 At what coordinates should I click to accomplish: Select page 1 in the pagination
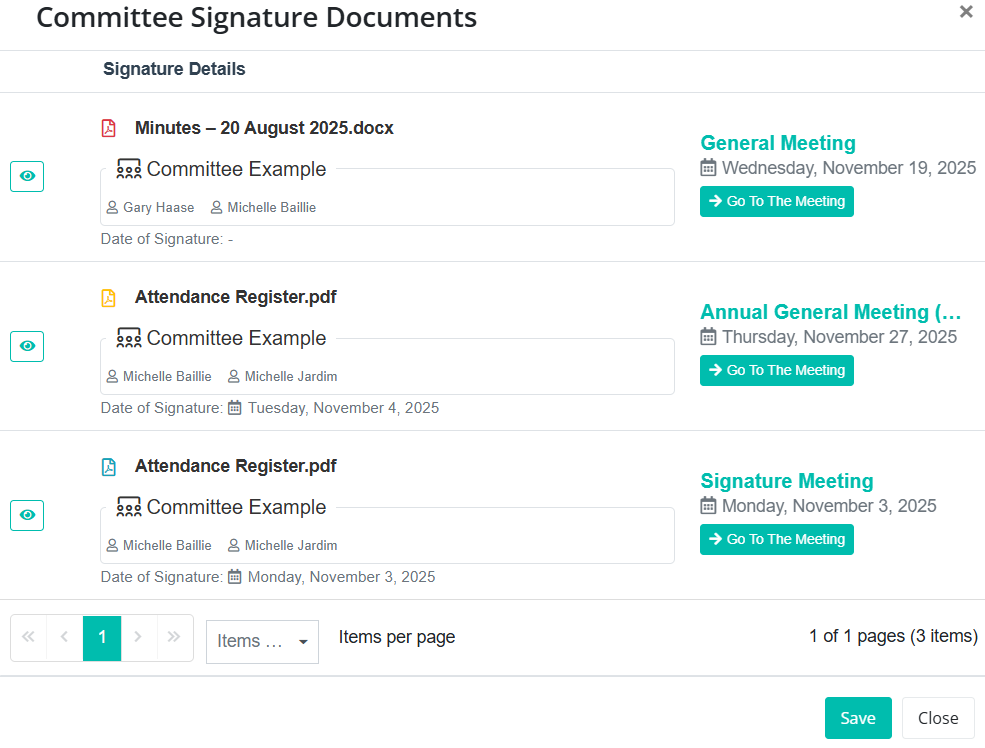pyautogui.click(x=102, y=637)
